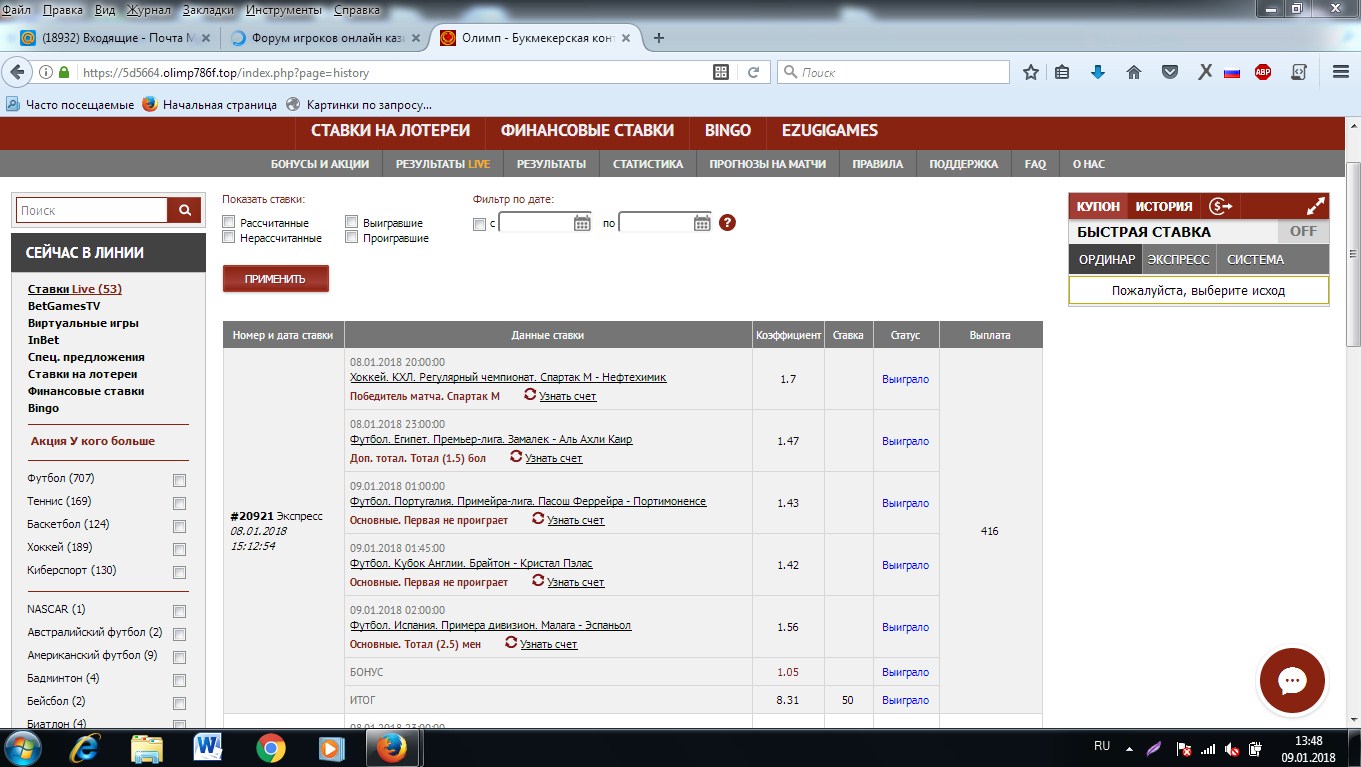Refresh score icon for Замалек - Аль Ахли Каир
This screenshot has width=1361, height=767.
516,457
